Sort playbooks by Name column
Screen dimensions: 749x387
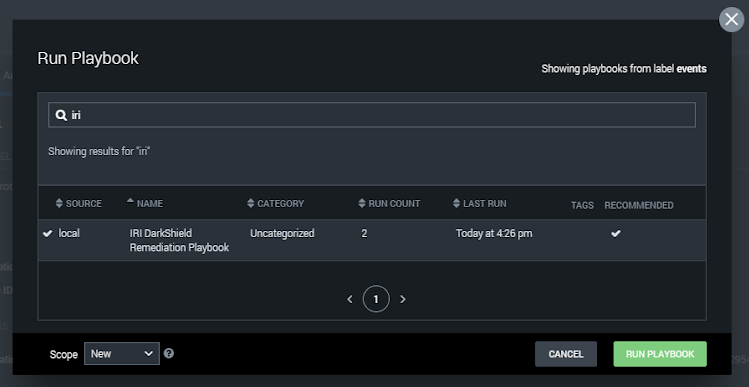(x=145, y=204)
